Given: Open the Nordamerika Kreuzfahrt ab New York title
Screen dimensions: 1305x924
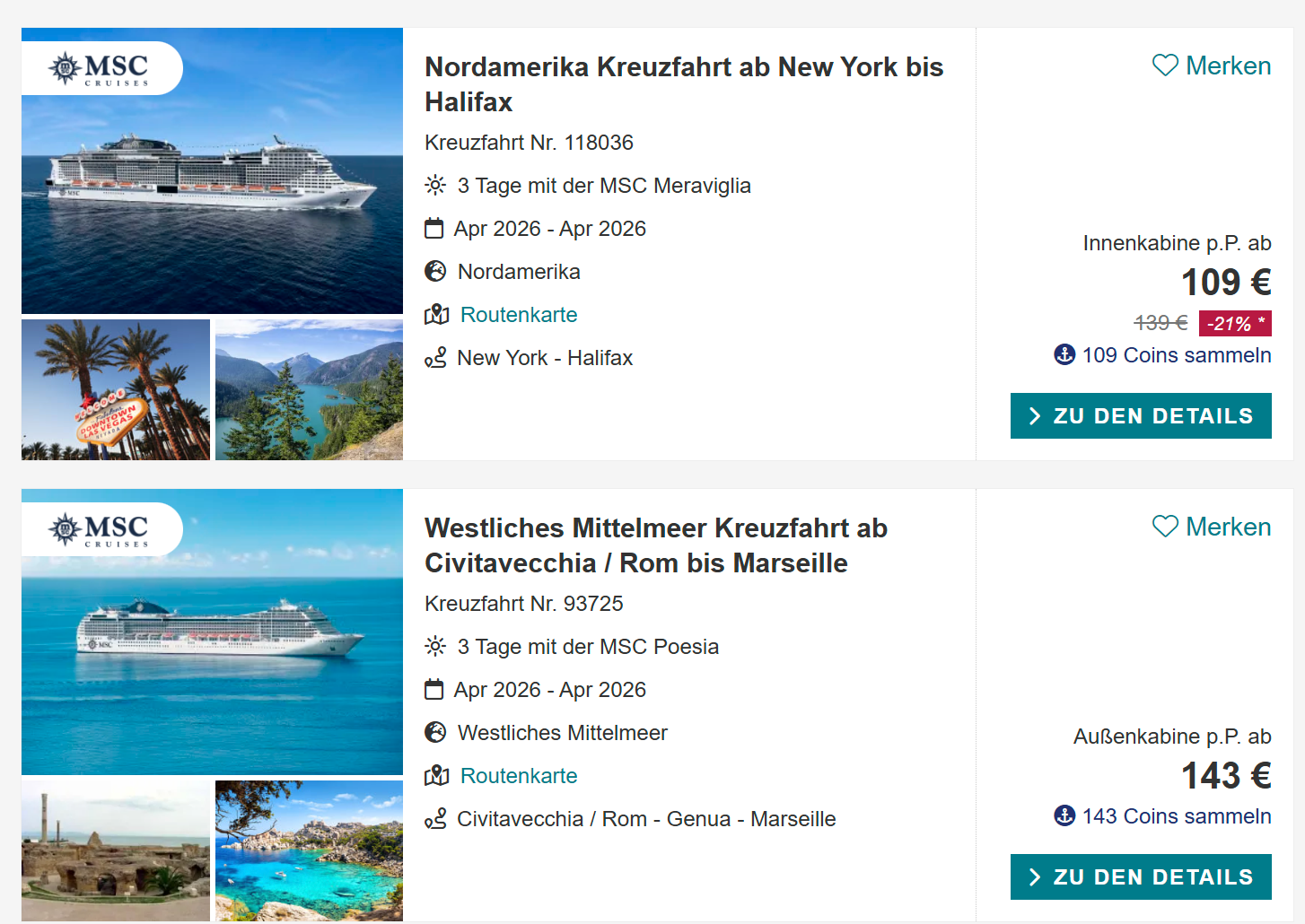Looking at the screenshot, I should click(x=684, y=84).
